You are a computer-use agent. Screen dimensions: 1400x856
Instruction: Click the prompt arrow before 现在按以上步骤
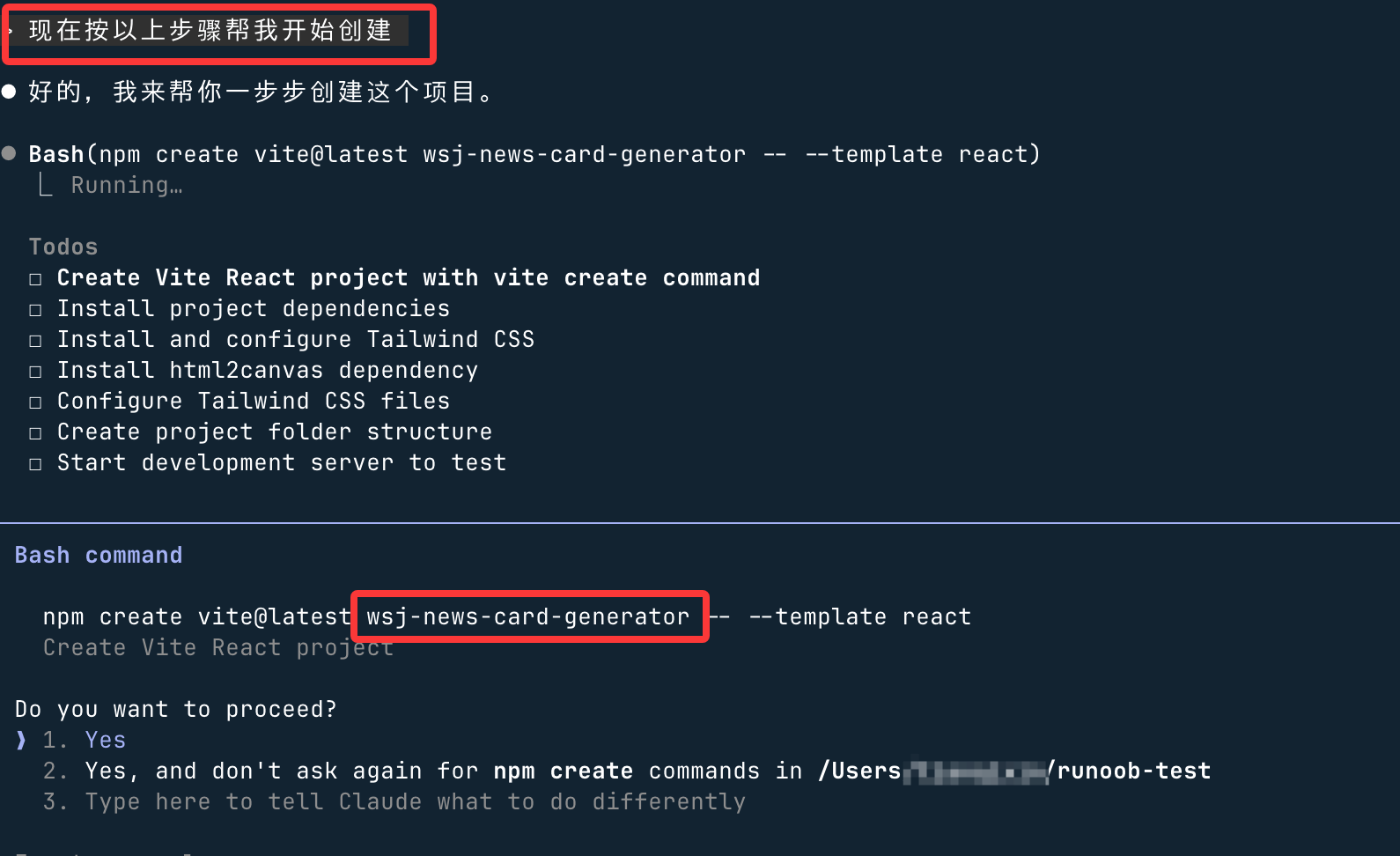[x=10, y=31]
